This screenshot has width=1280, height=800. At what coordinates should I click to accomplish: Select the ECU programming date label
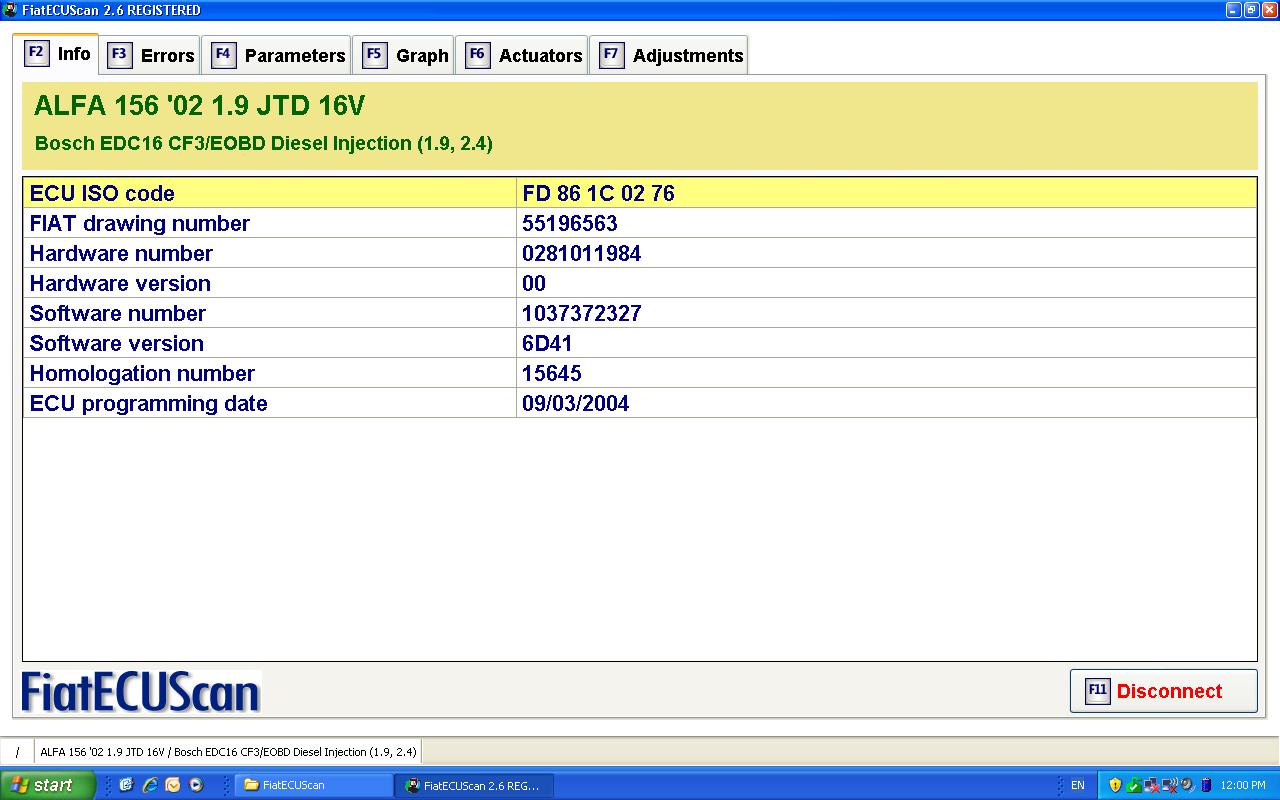point(149,403)
